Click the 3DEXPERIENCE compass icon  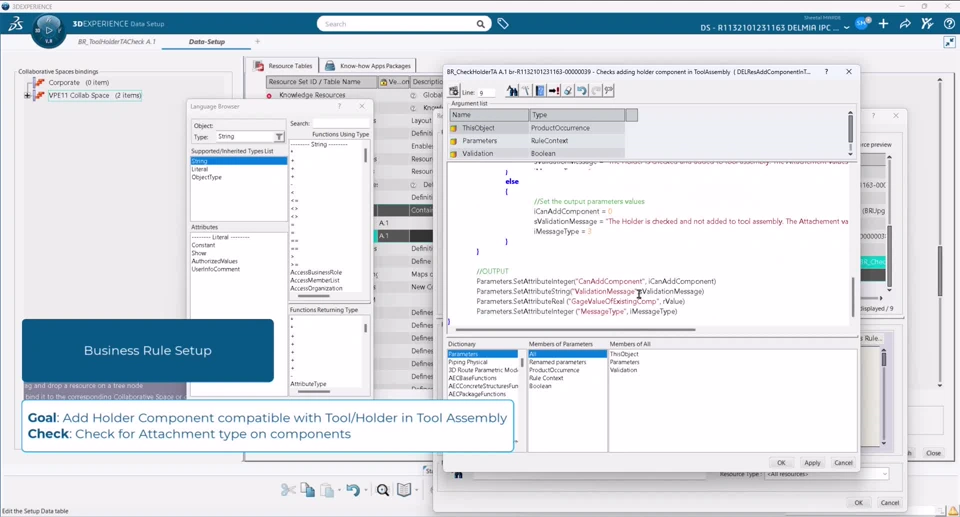(x=48, y=30)
